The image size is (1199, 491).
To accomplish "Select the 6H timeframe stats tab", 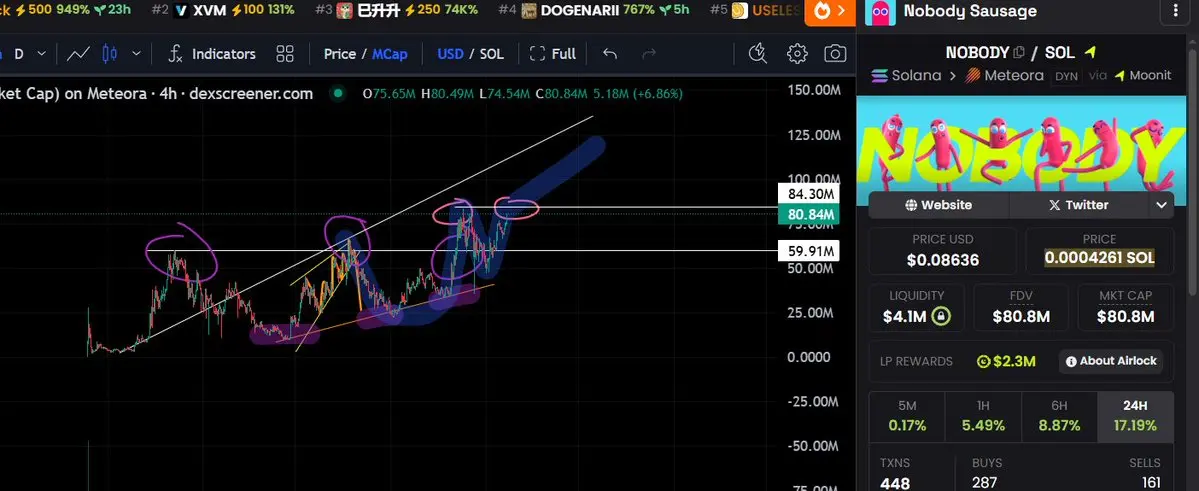I will (1059, 416).
